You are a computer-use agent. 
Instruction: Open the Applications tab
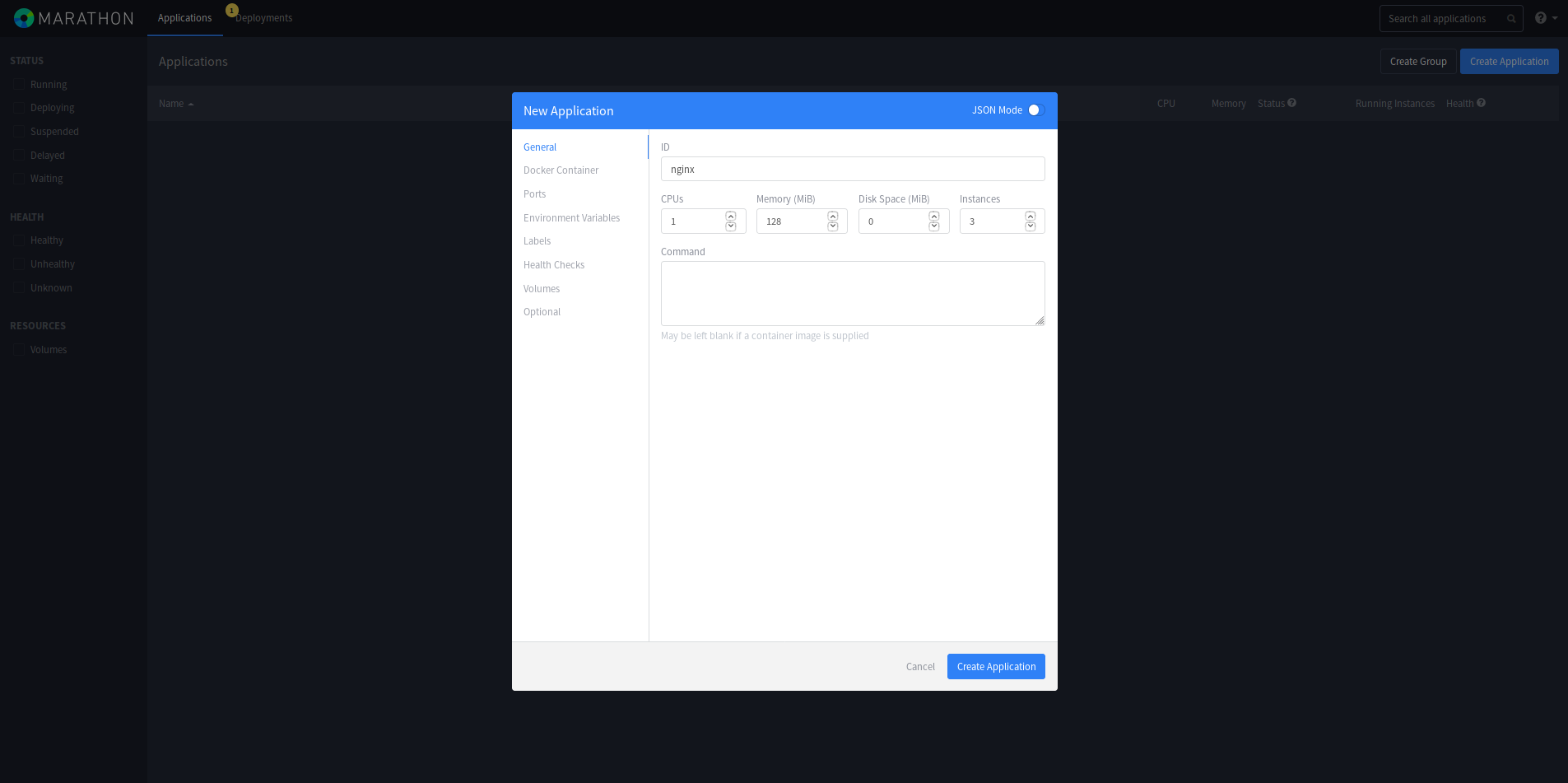[x=185, y=18]
